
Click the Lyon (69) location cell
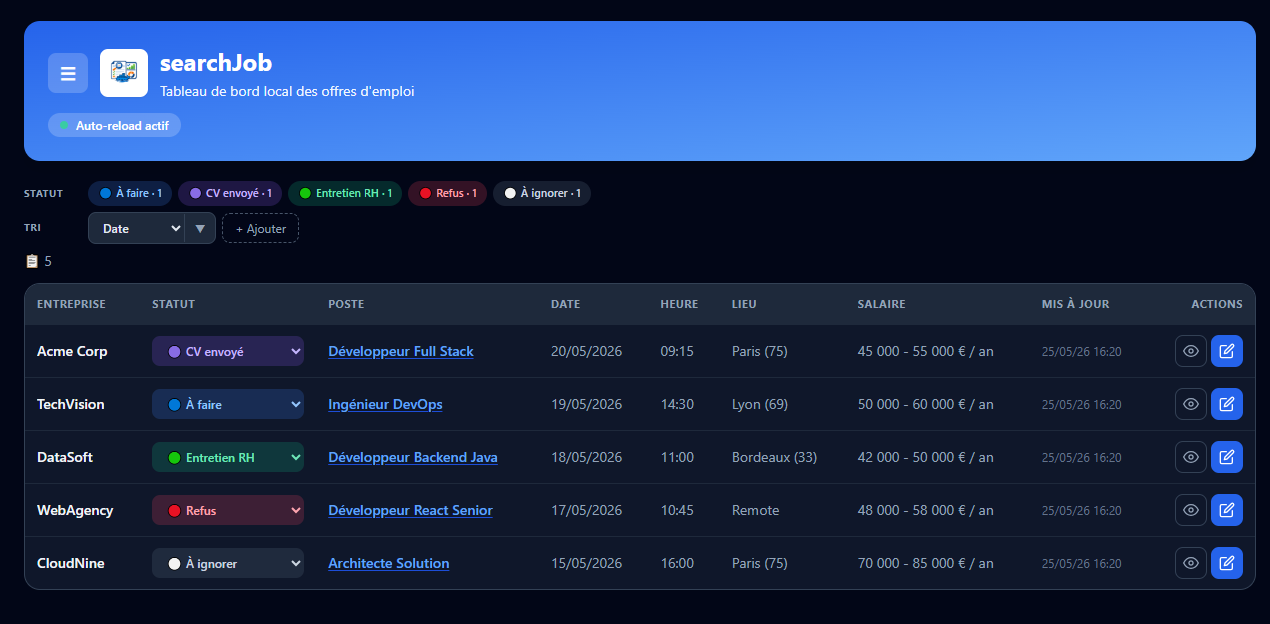click(760, 404)
